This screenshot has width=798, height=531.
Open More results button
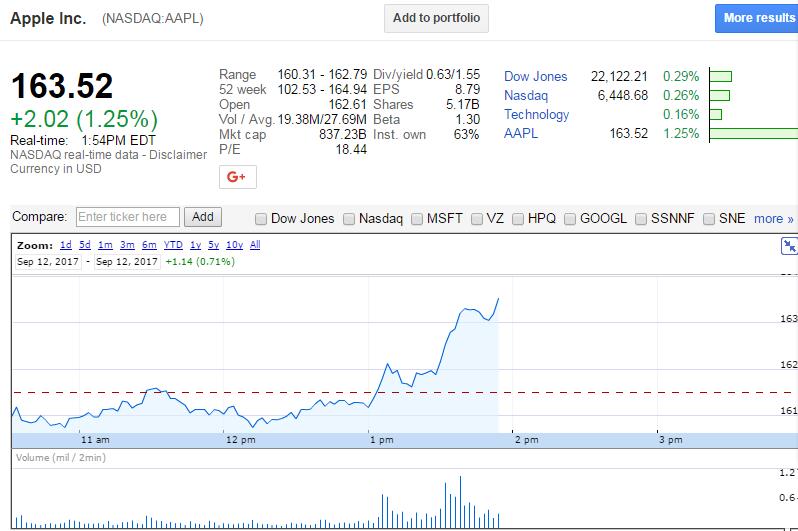(757, 18)
